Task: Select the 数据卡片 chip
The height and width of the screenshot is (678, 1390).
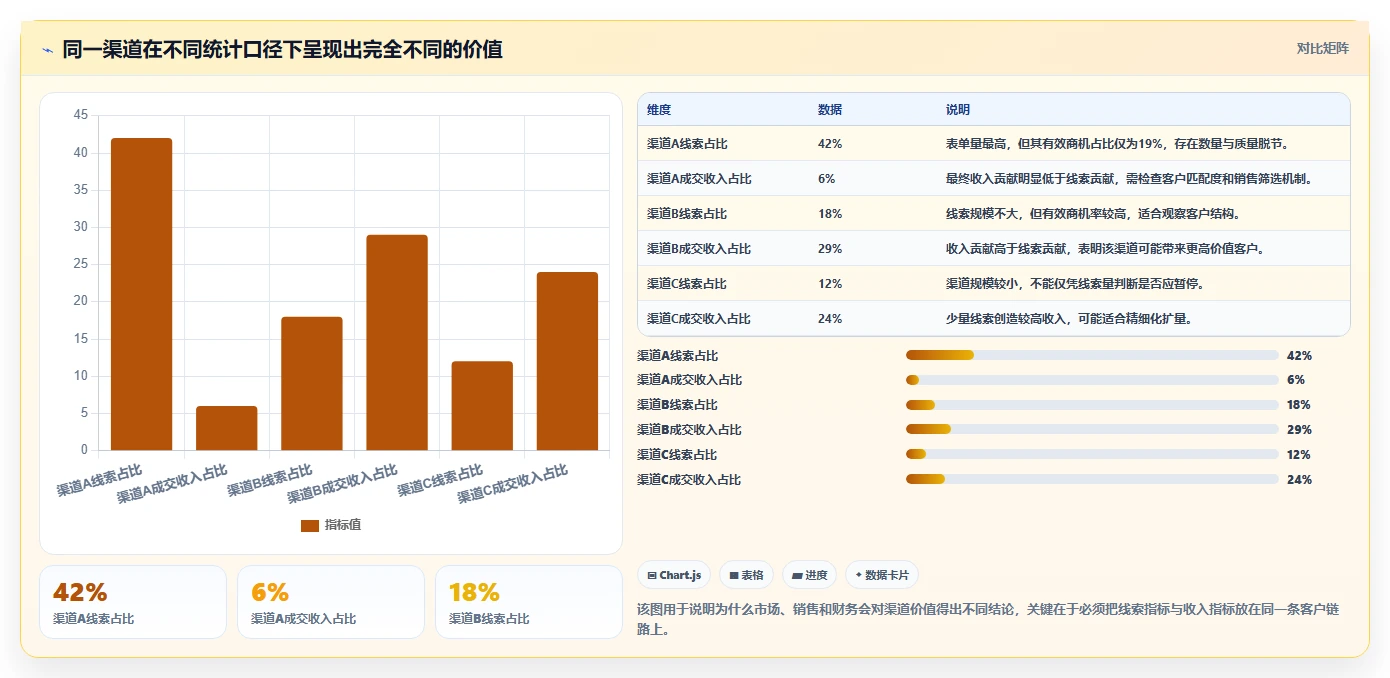Action: pyautogui.click(x=882, y=575)
